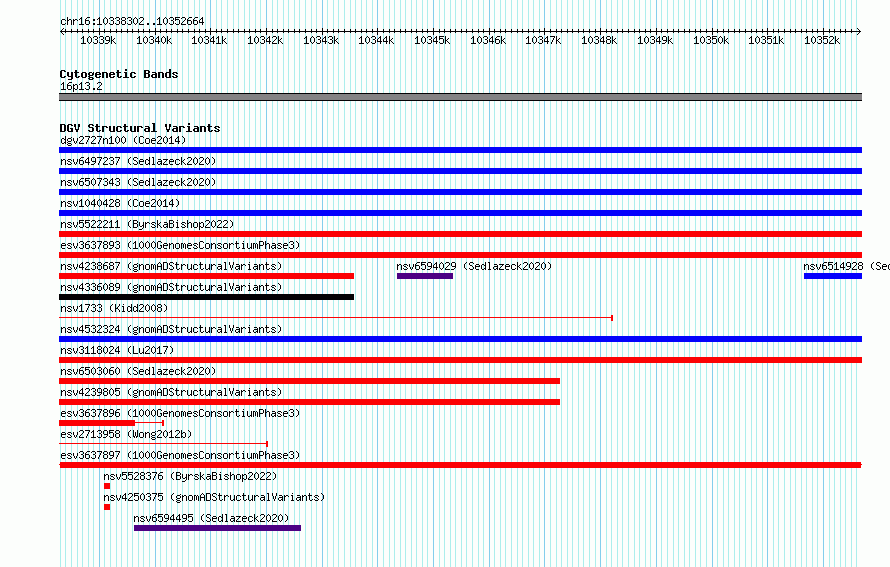The image size is (890, 567).
Task: Click the 10339k ruler tick label
Action: (x=98, y=40)
